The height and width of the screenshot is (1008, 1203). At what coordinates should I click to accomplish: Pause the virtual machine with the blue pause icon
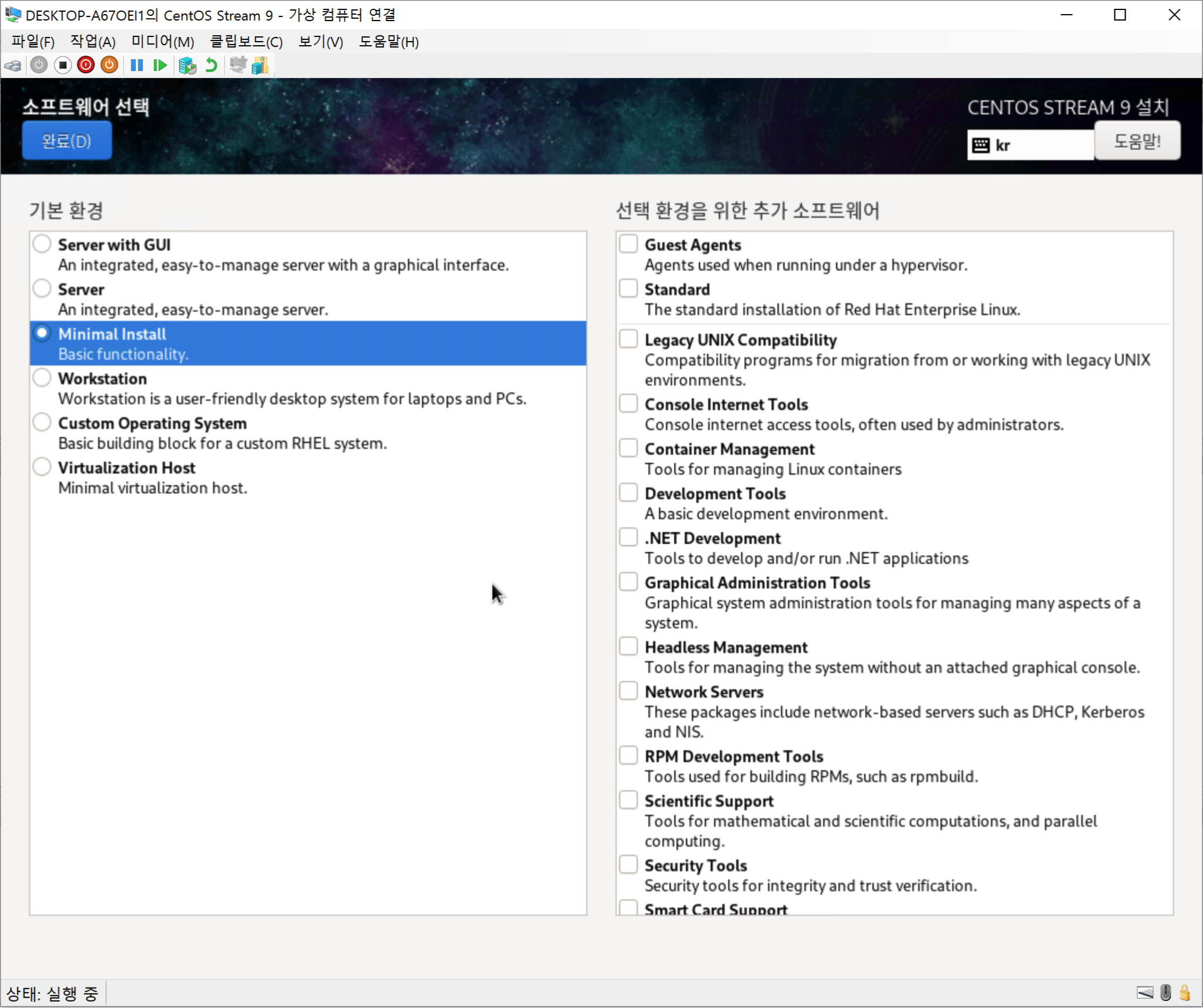[x=137, y=65]
